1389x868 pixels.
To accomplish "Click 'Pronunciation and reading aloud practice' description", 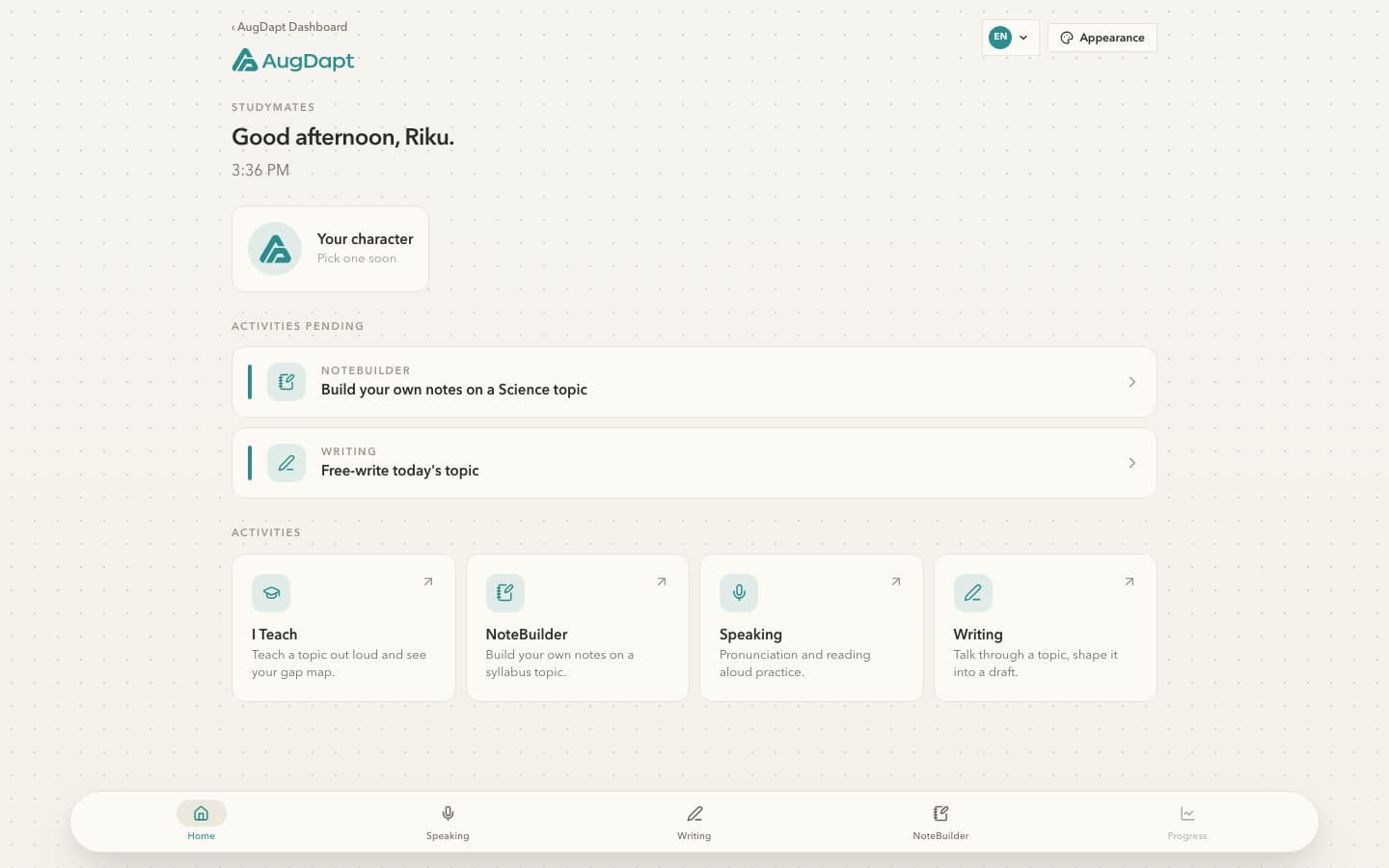I will point(795,664).
